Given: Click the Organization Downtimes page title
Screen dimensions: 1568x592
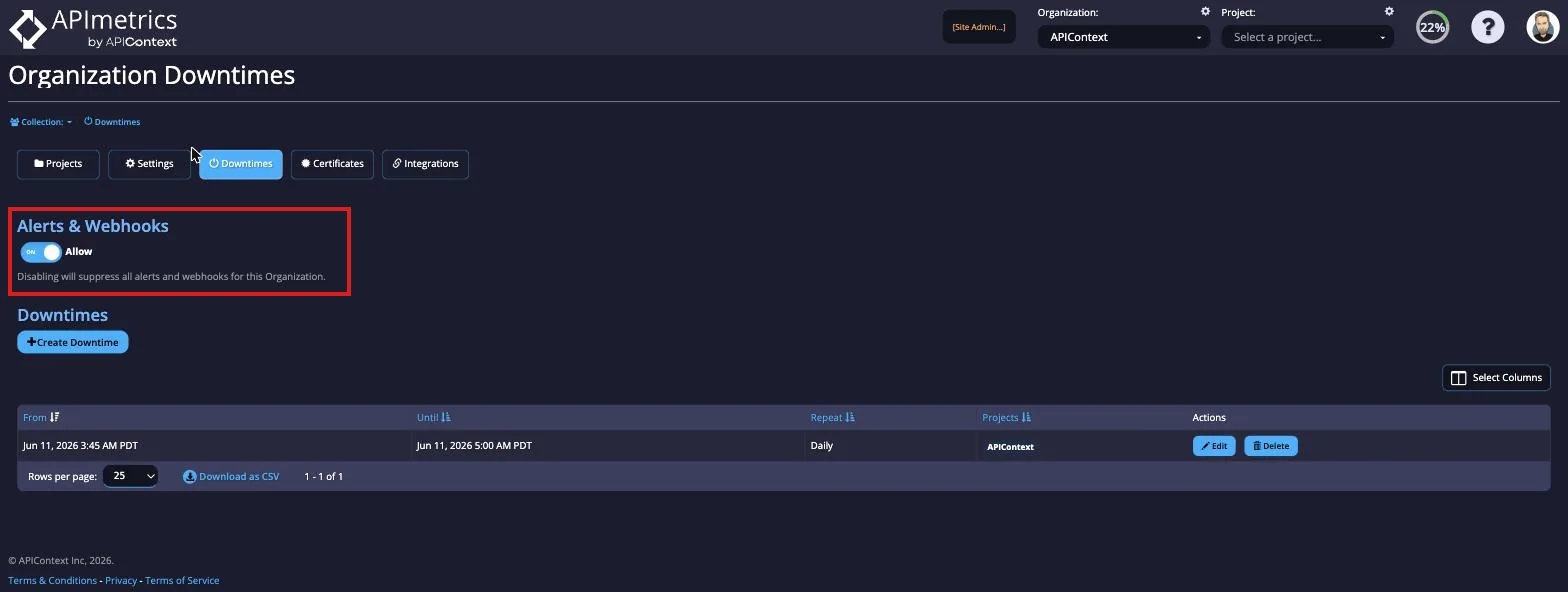Looking at the screenshot, I should pos(152,76).
